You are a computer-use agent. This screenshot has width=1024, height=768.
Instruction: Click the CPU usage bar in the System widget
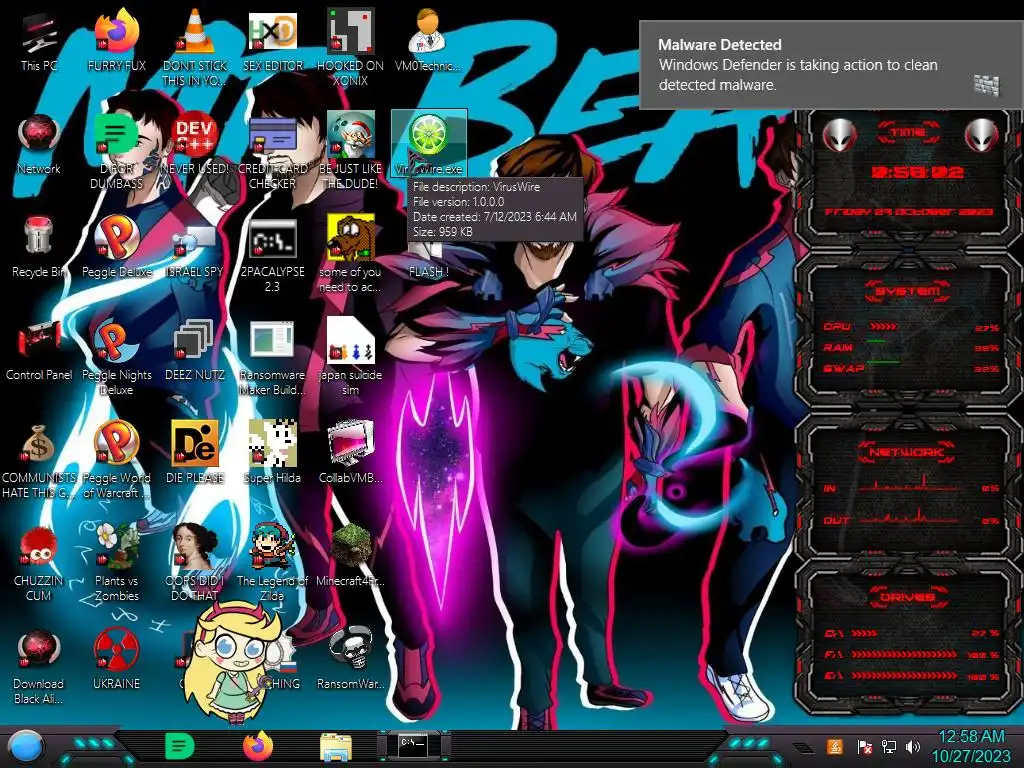(x=882, y=327)
